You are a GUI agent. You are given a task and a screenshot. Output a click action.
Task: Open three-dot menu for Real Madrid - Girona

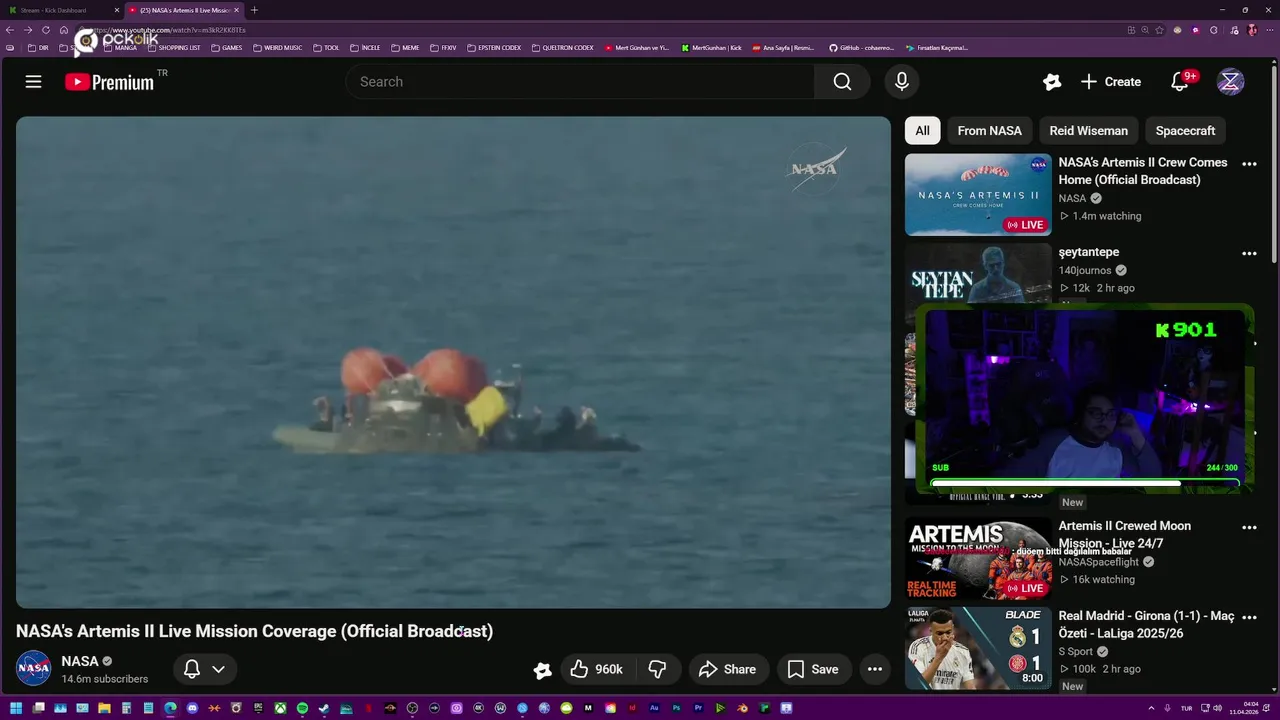[1249, 618]
